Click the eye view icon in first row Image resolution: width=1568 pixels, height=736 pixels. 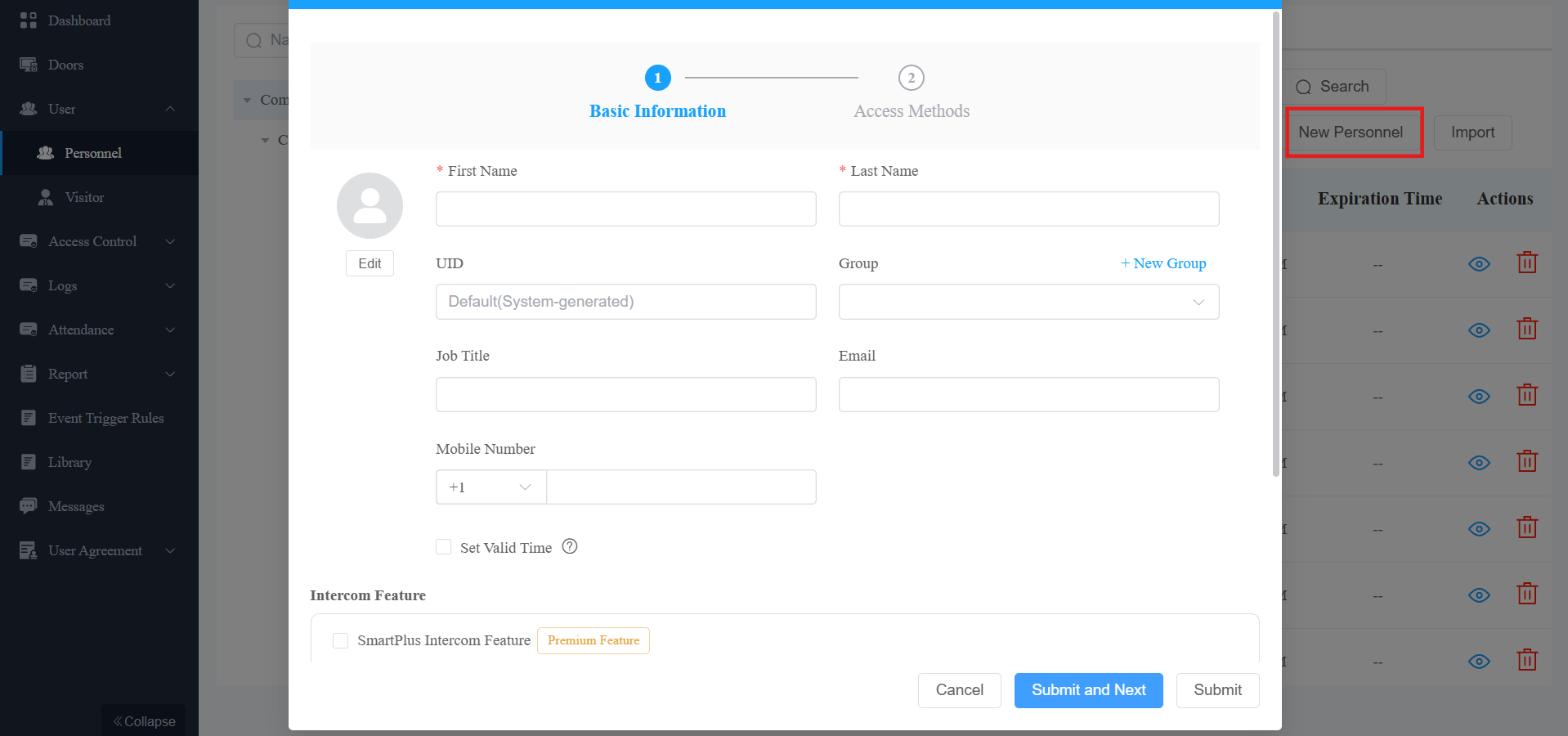[x=1479, y=264]
